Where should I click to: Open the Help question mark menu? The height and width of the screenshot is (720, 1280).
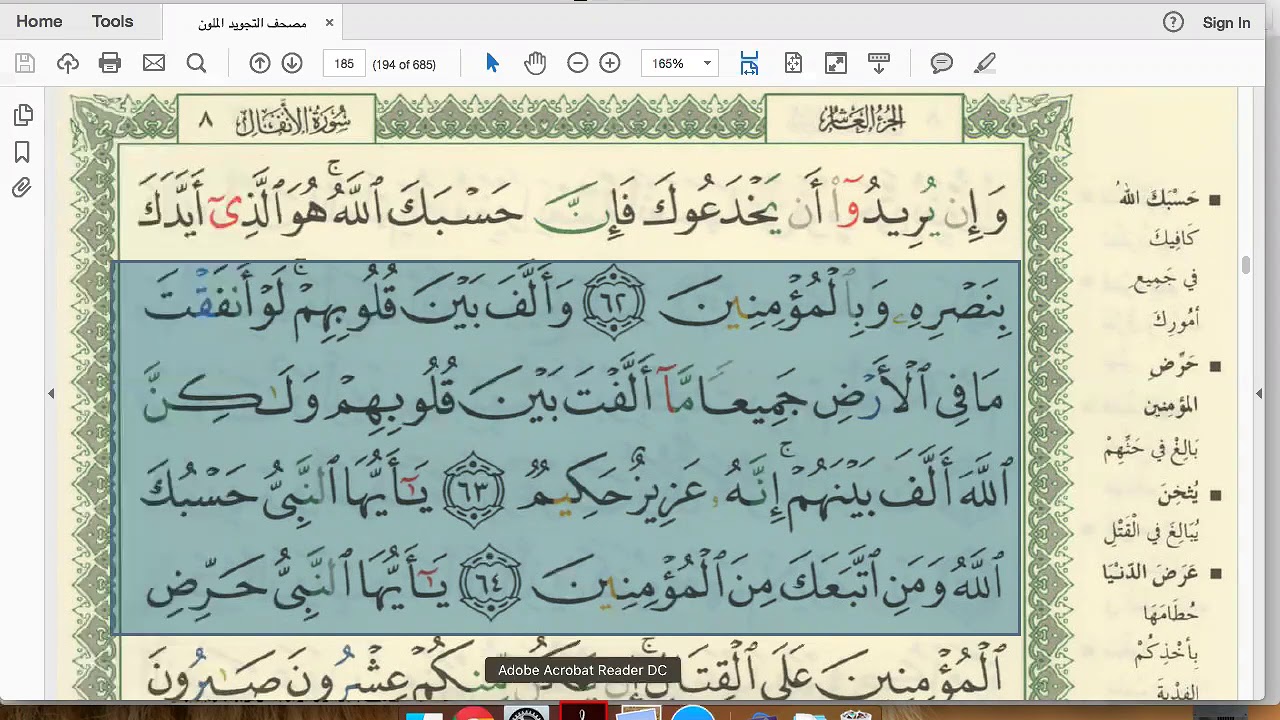pyautogui.click(x=1174, y=22)
